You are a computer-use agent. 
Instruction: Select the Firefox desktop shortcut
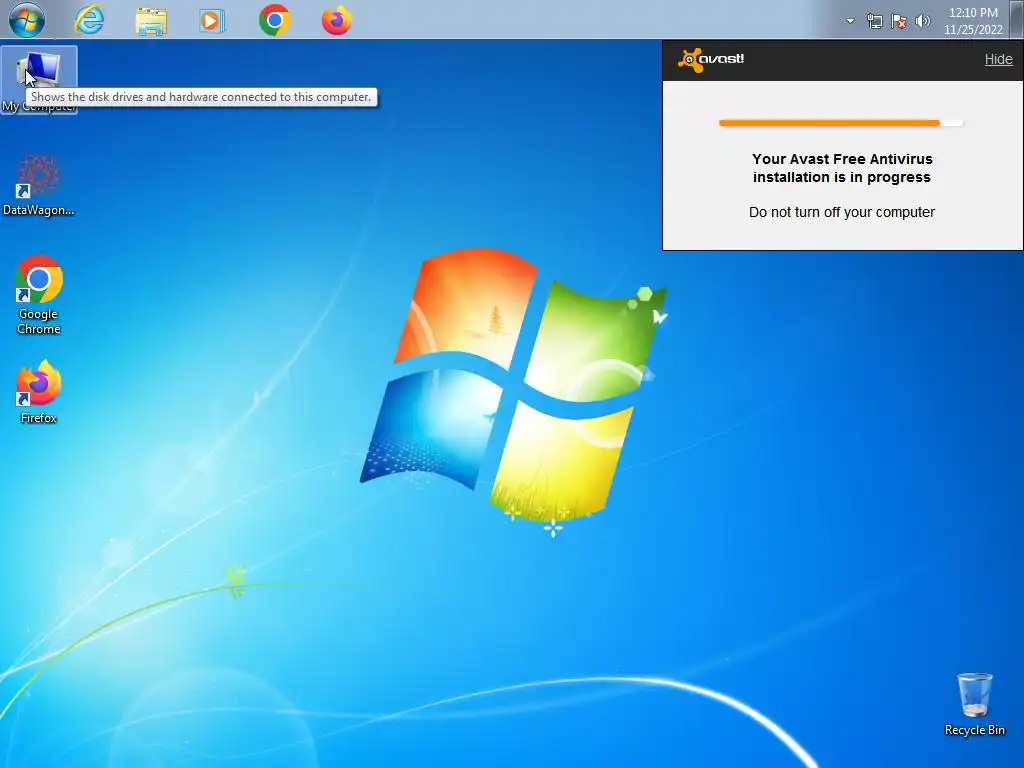click(39, 392)
